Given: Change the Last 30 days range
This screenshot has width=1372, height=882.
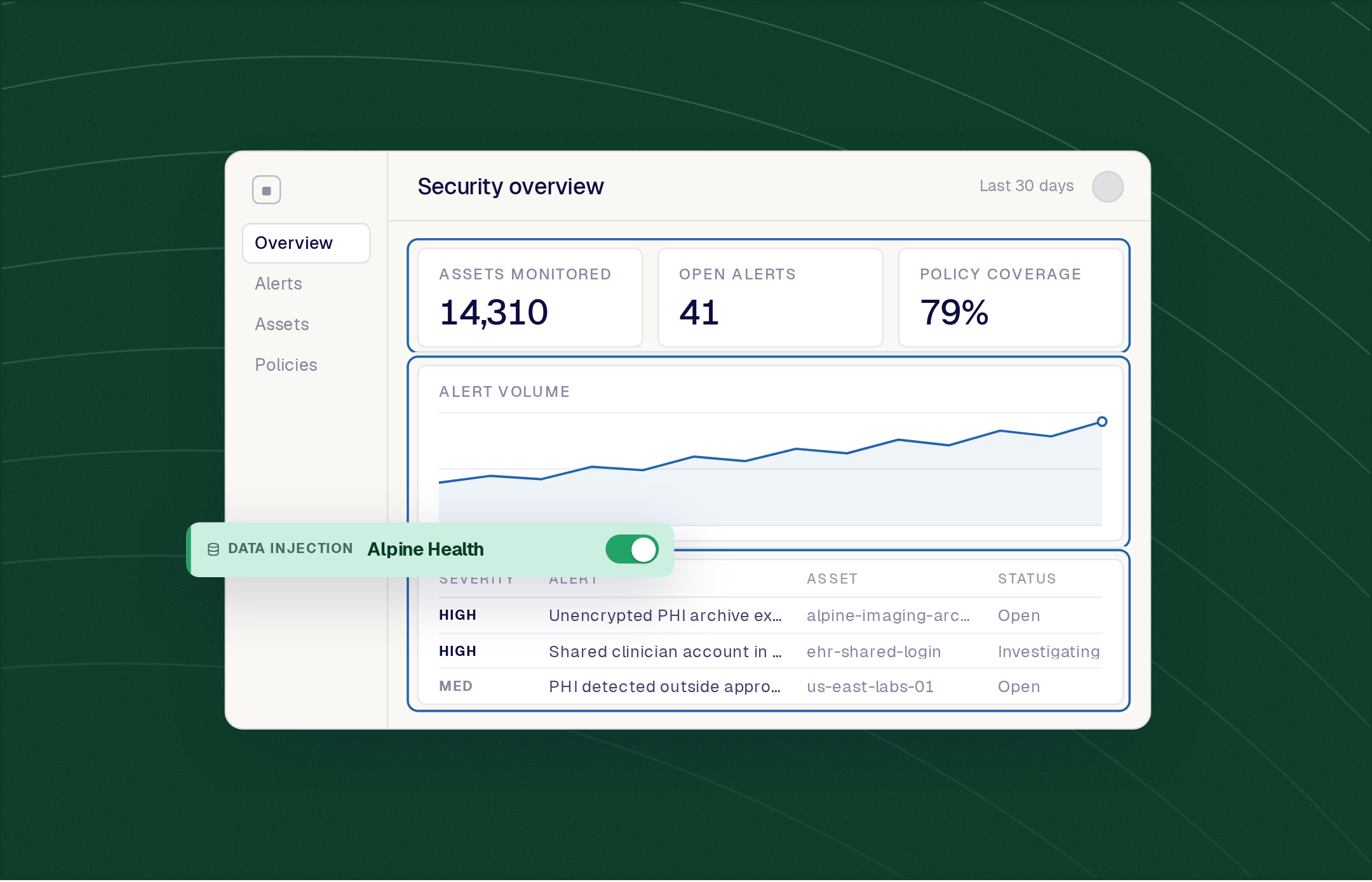Looking at the screenshot, I should click(x=1026, y=186).
